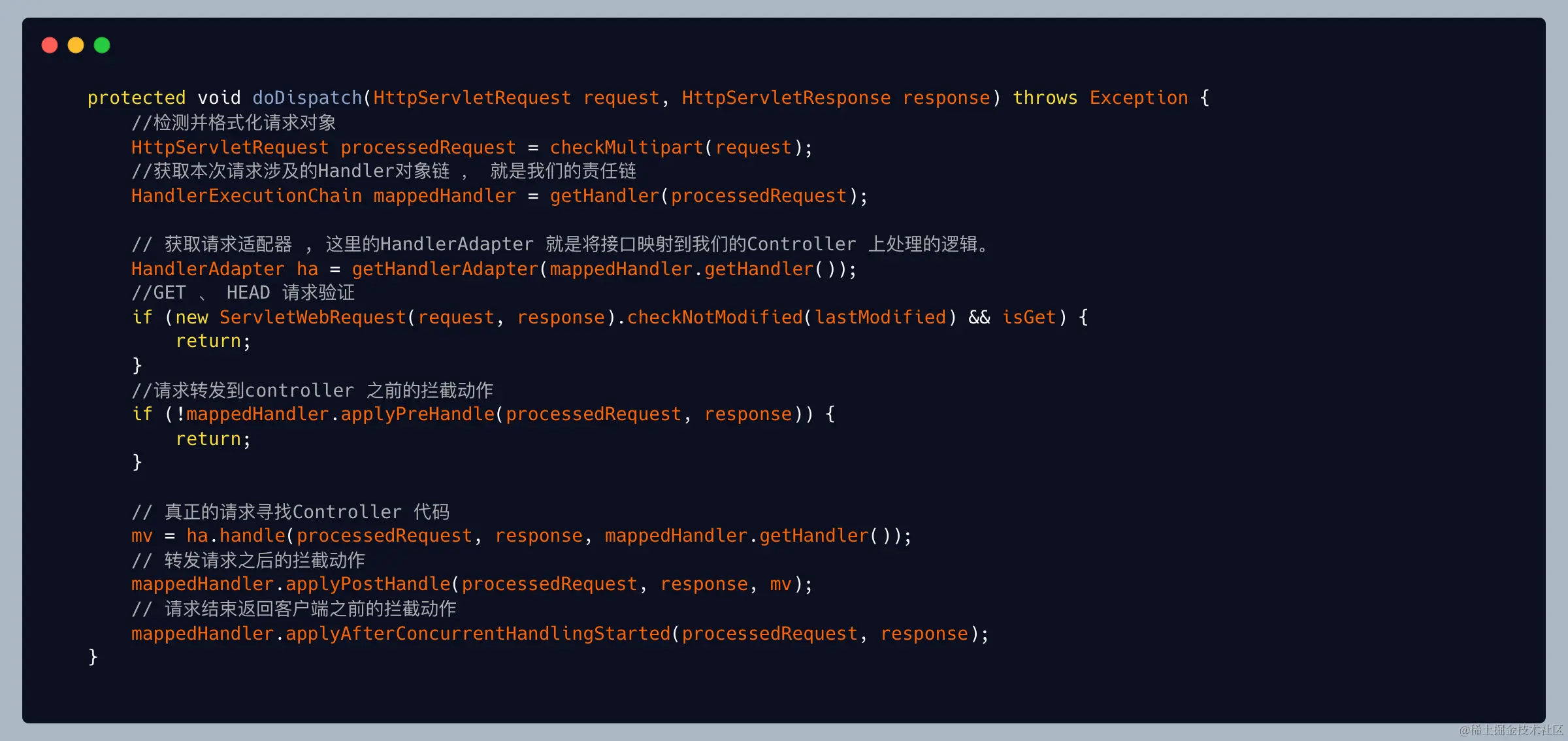
Task: Click the throws keyword
Action: [x=1045, y=98]
